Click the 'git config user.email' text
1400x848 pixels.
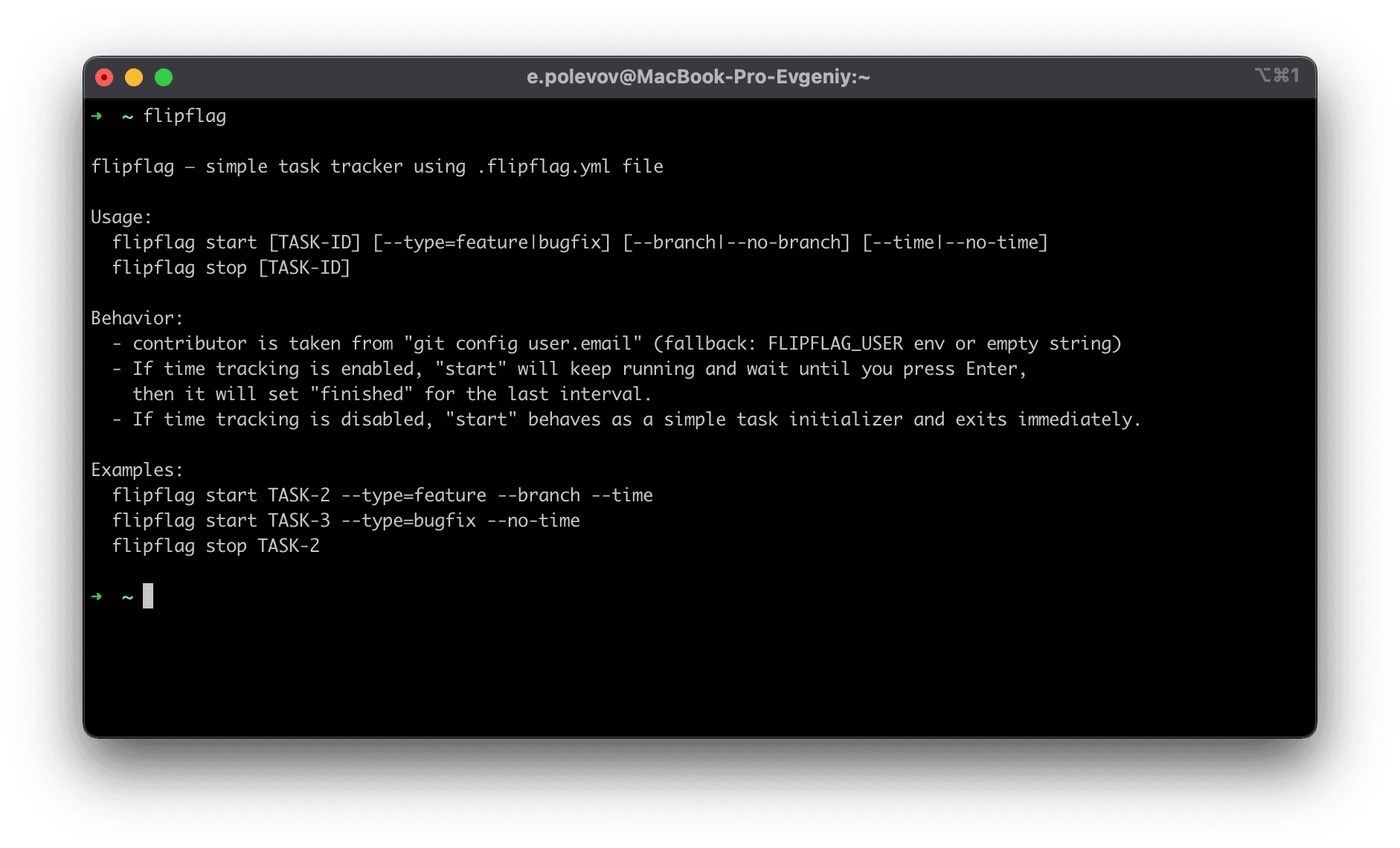point(522,343)
